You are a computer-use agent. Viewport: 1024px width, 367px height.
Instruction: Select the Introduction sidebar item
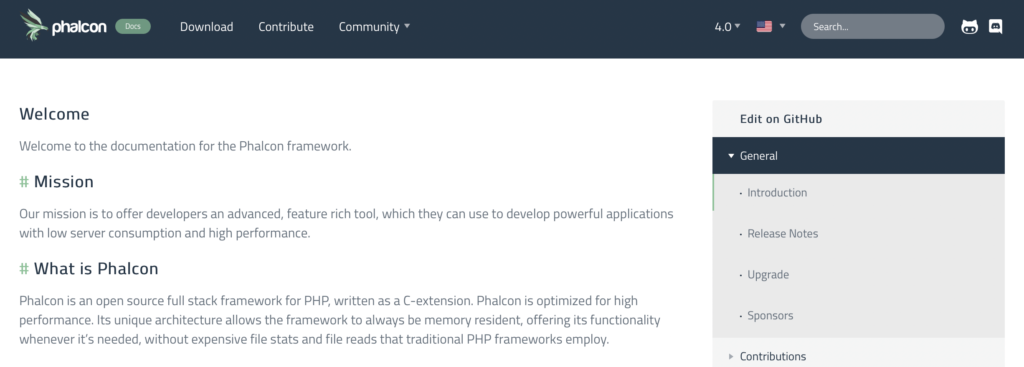coord(777,193)
